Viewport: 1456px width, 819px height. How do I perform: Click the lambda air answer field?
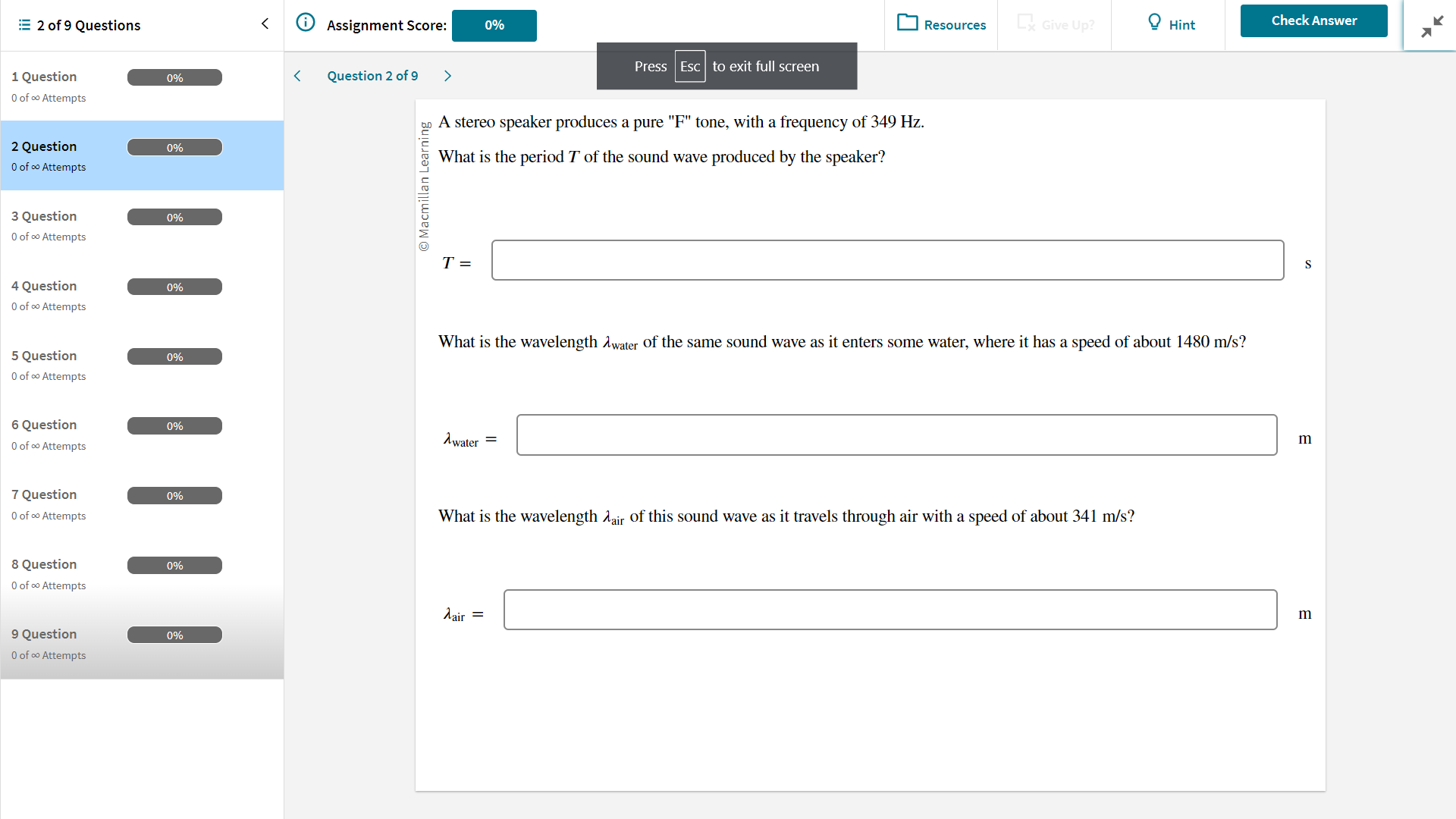coord(890,610)
